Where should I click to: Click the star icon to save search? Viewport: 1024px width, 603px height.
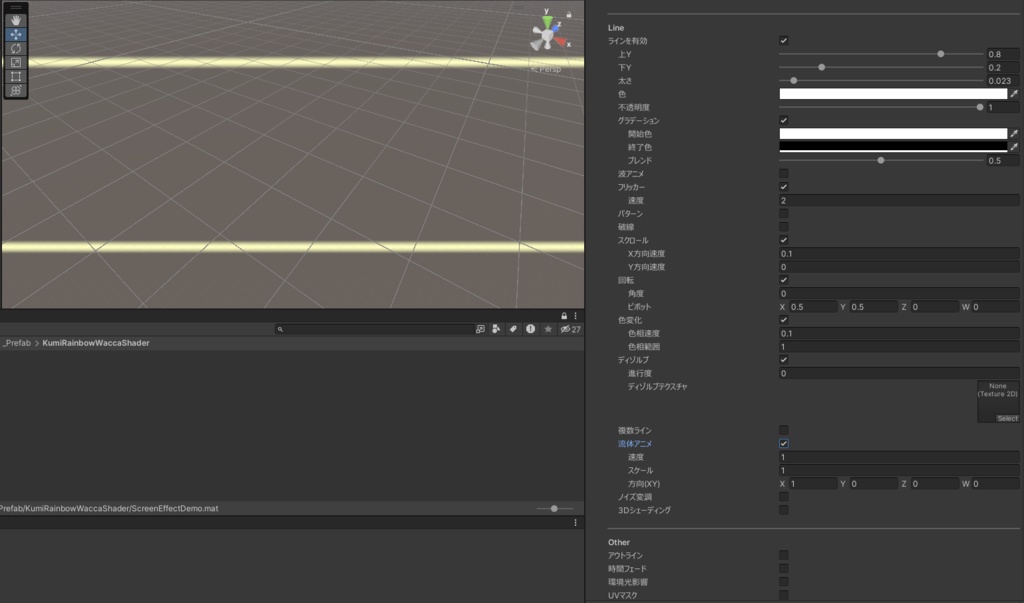(548, 329)
